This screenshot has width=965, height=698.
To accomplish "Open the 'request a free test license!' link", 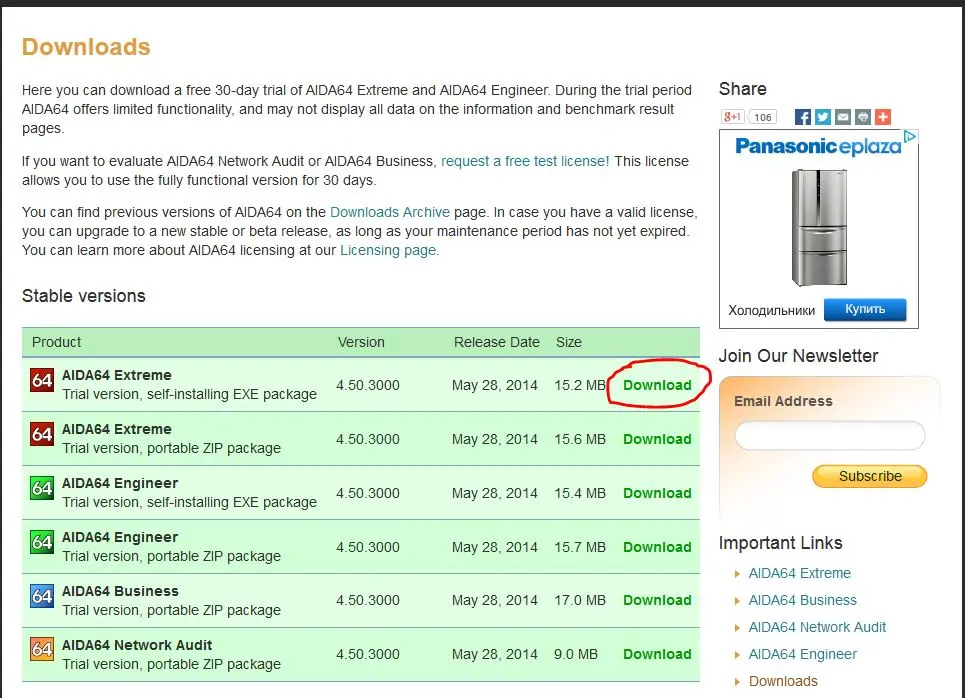I will click(525, 161).
